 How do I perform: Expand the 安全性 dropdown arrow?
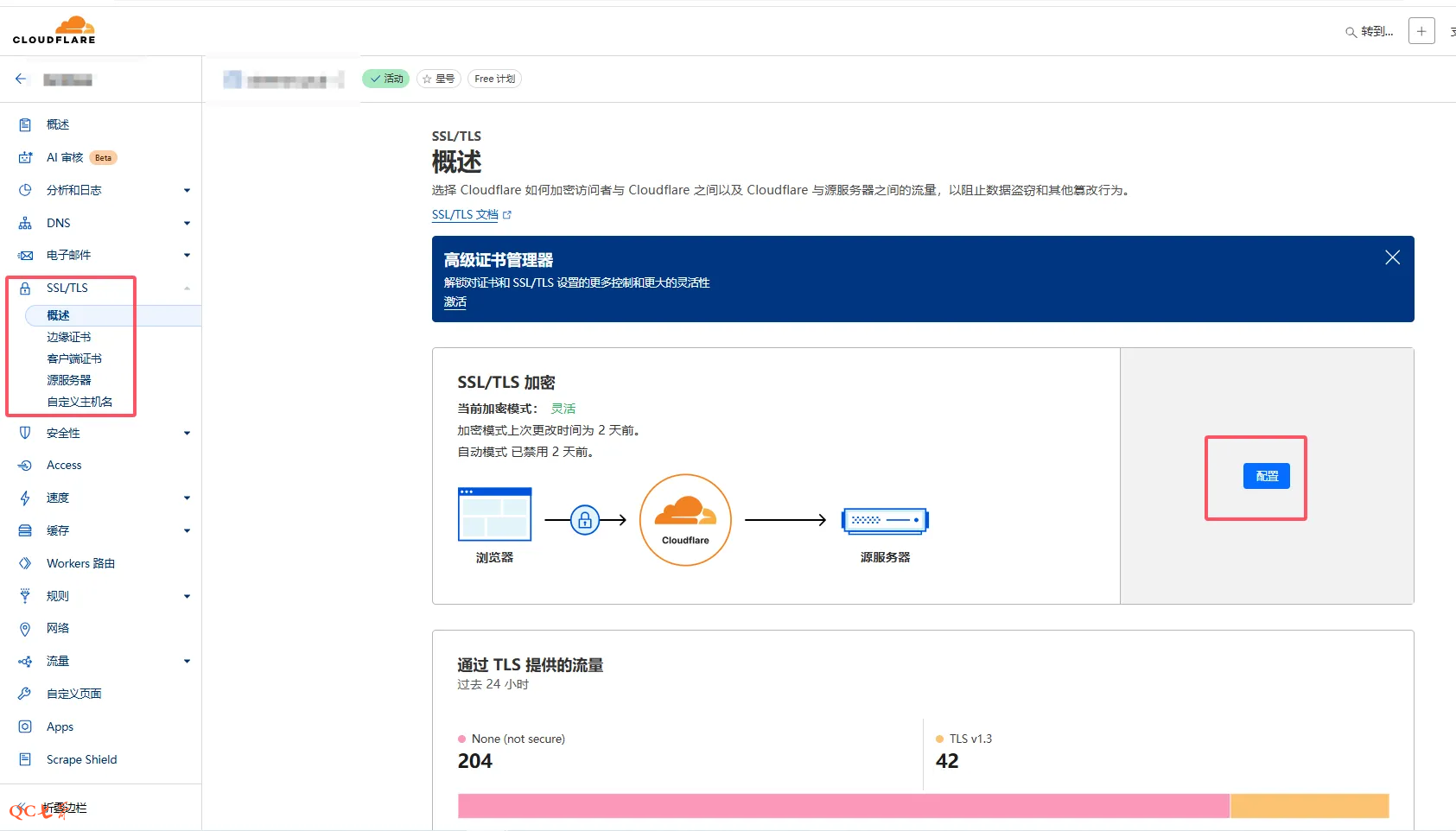tap(187, 434)
